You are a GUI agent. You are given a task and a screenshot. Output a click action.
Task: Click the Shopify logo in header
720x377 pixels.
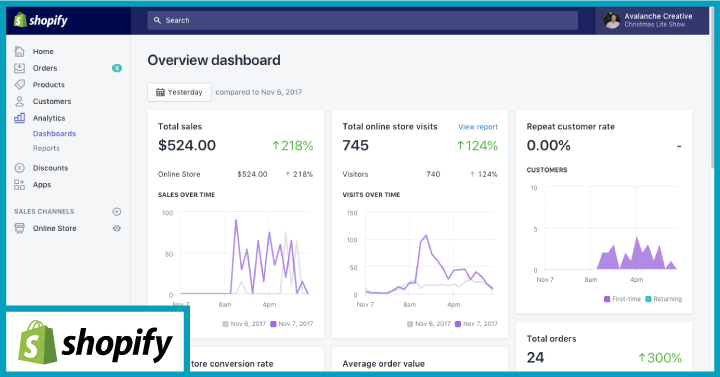click(x=40, y=20)
